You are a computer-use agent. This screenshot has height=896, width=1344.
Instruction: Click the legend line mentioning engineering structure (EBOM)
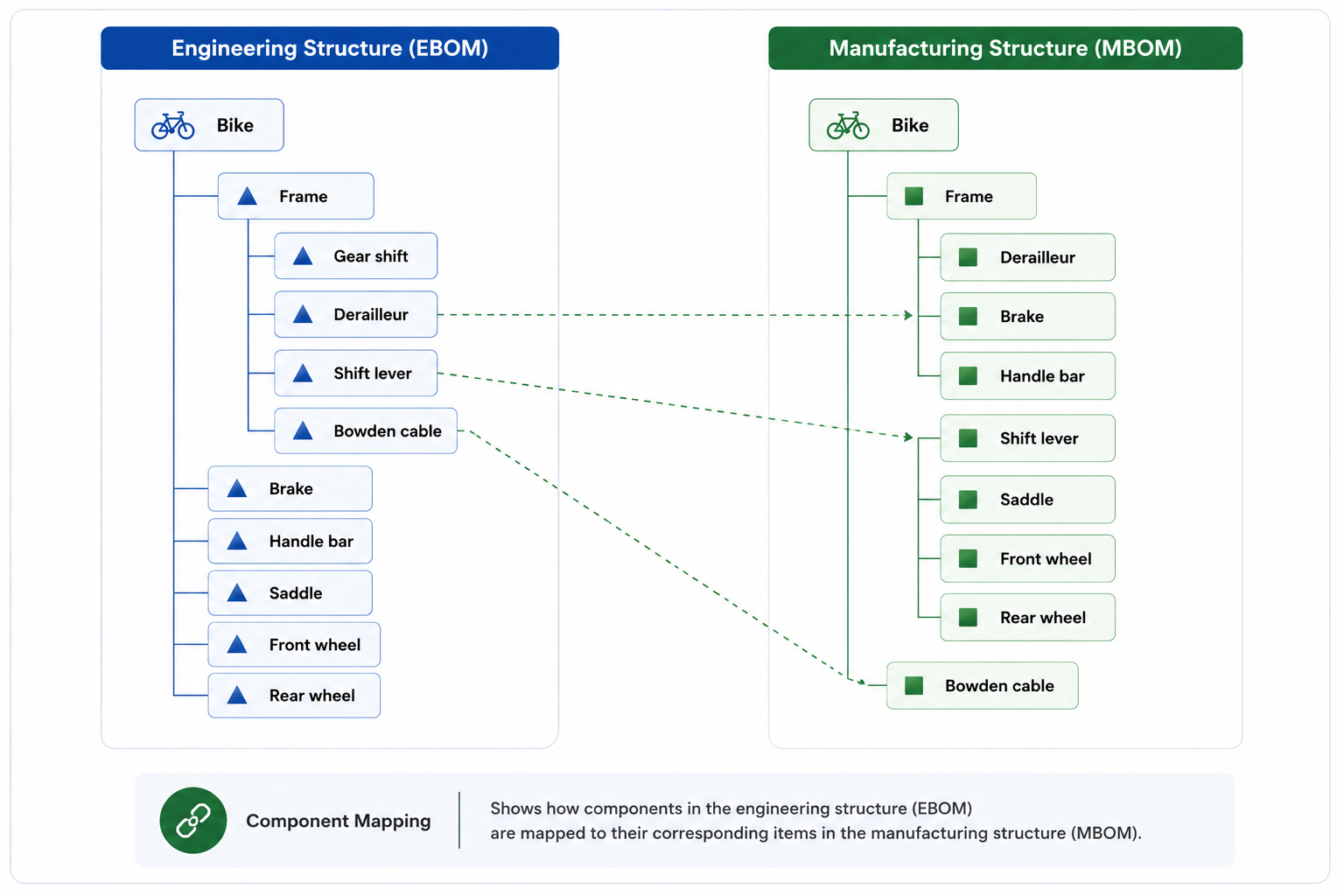(x=731, y=808)
